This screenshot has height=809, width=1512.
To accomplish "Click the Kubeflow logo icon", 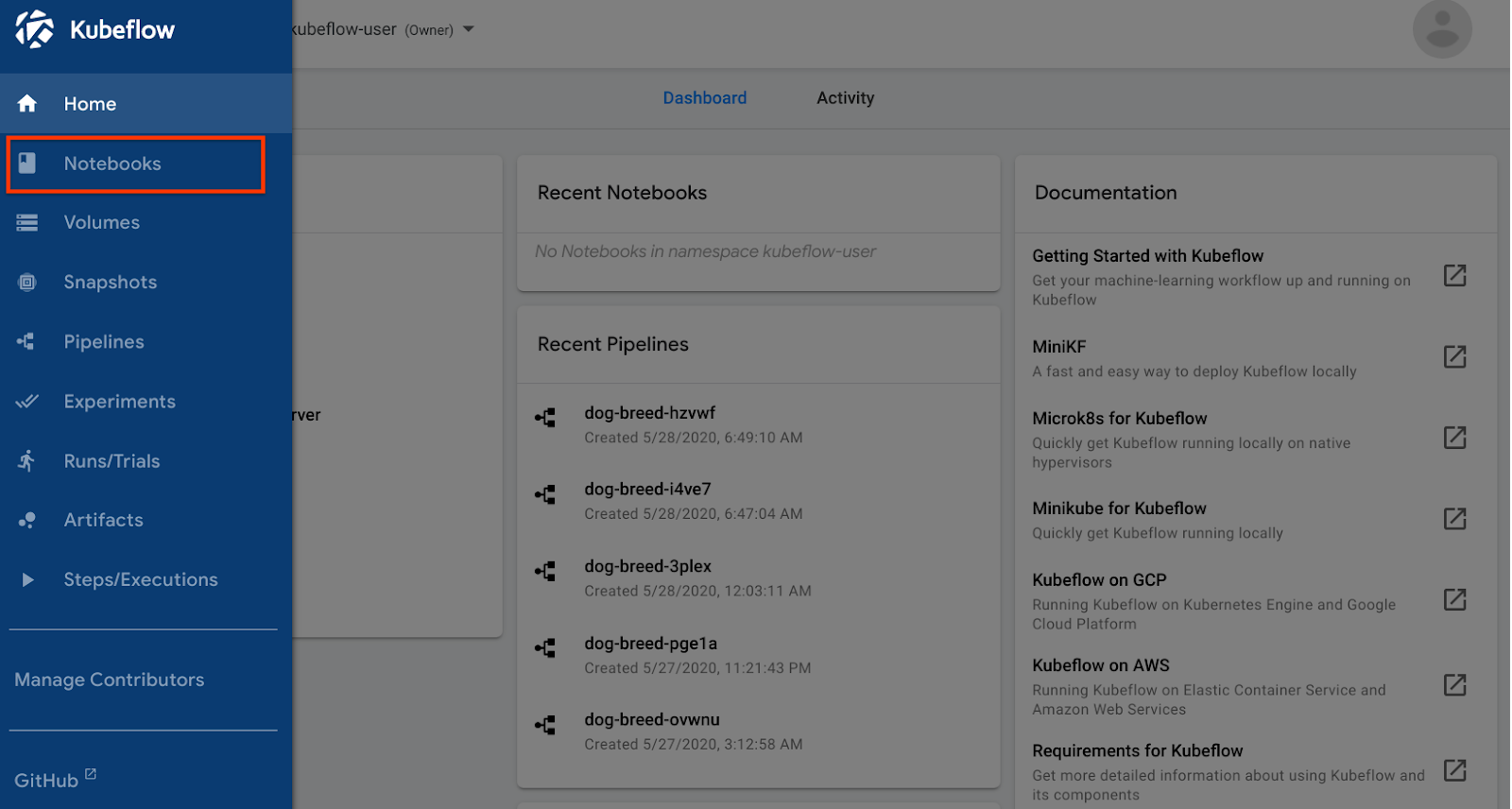I will pos(35,29).
